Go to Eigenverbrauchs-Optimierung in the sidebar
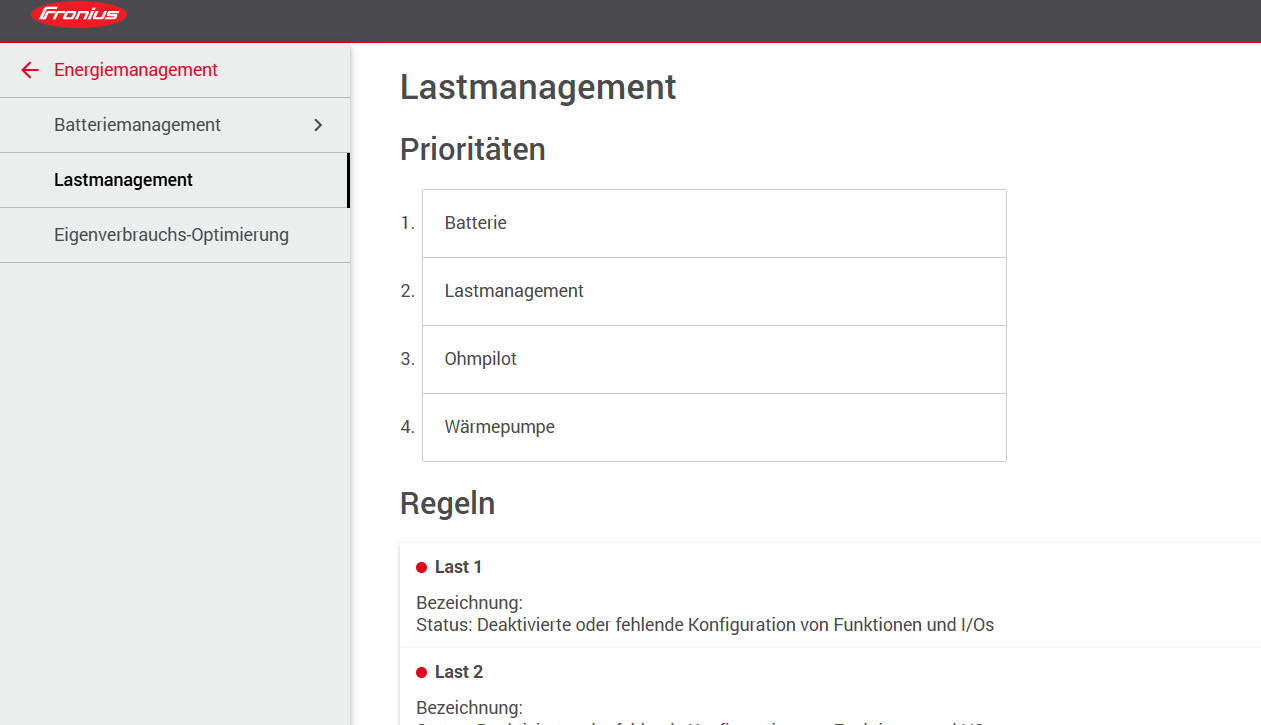The height and width of the screenshot is (725, 1261). tap(171, 235)
